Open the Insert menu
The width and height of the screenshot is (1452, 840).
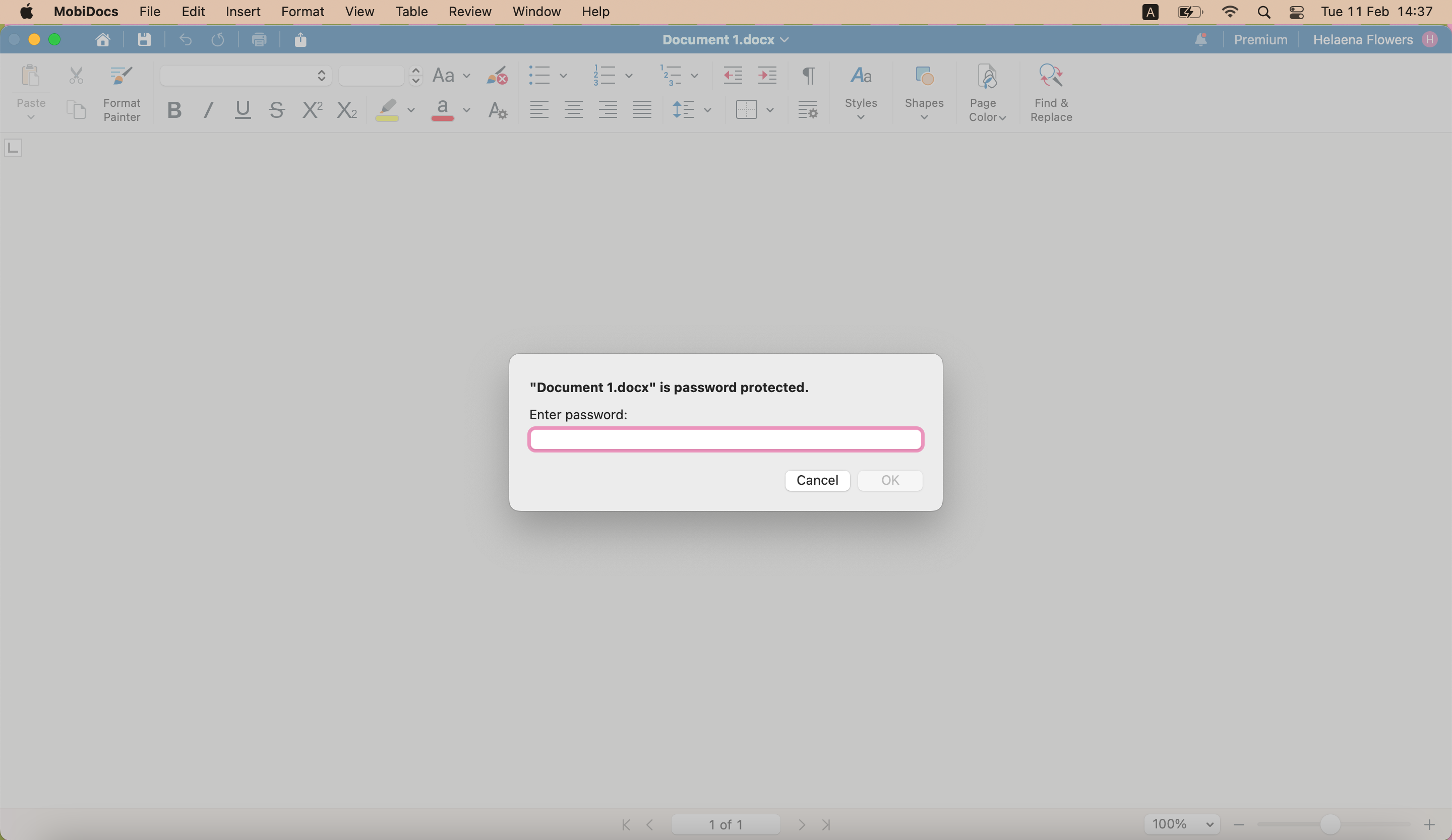(x=243, y=12)
